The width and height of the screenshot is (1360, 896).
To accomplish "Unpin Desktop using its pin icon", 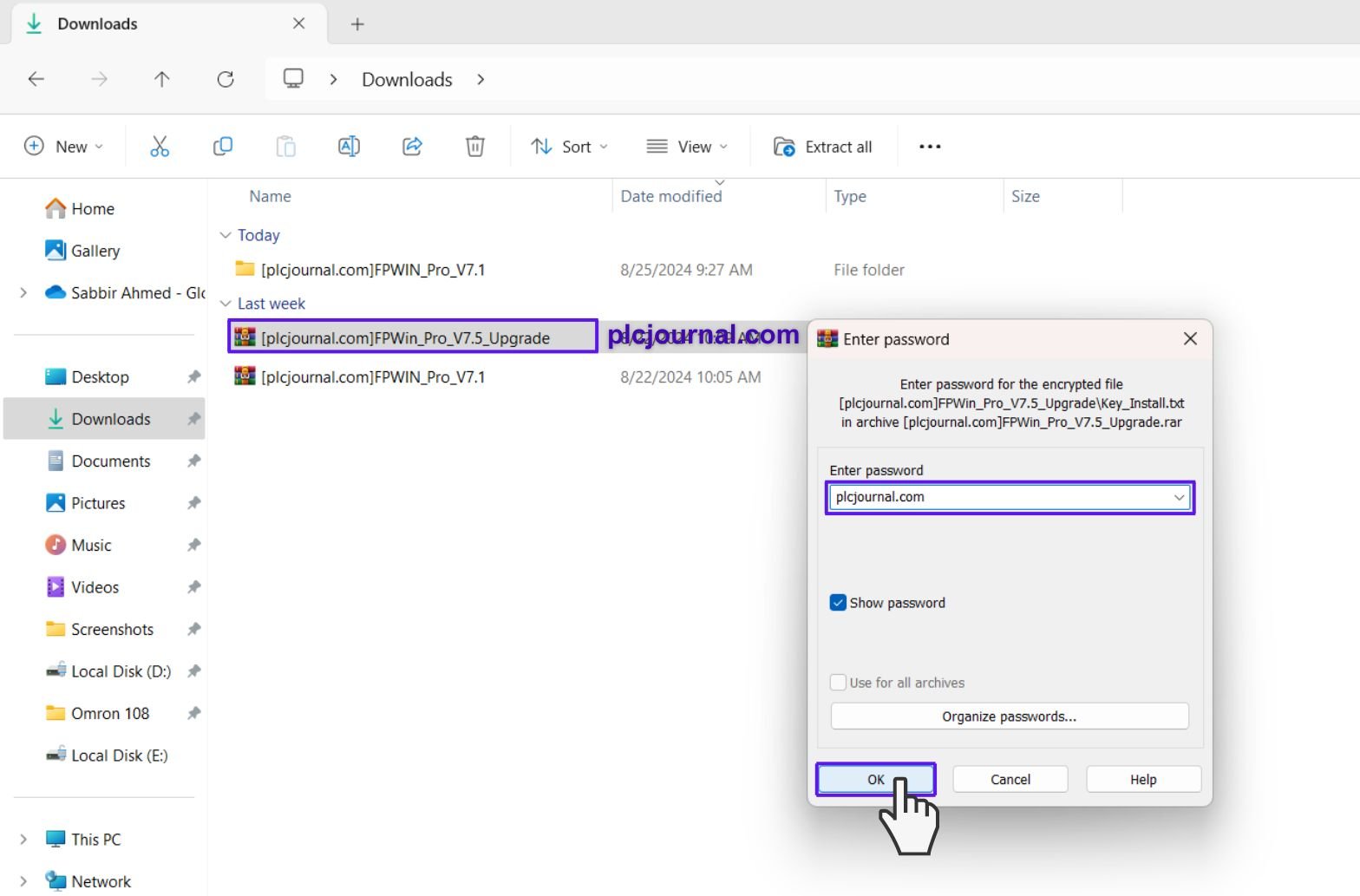I will [x=193, y=377].
